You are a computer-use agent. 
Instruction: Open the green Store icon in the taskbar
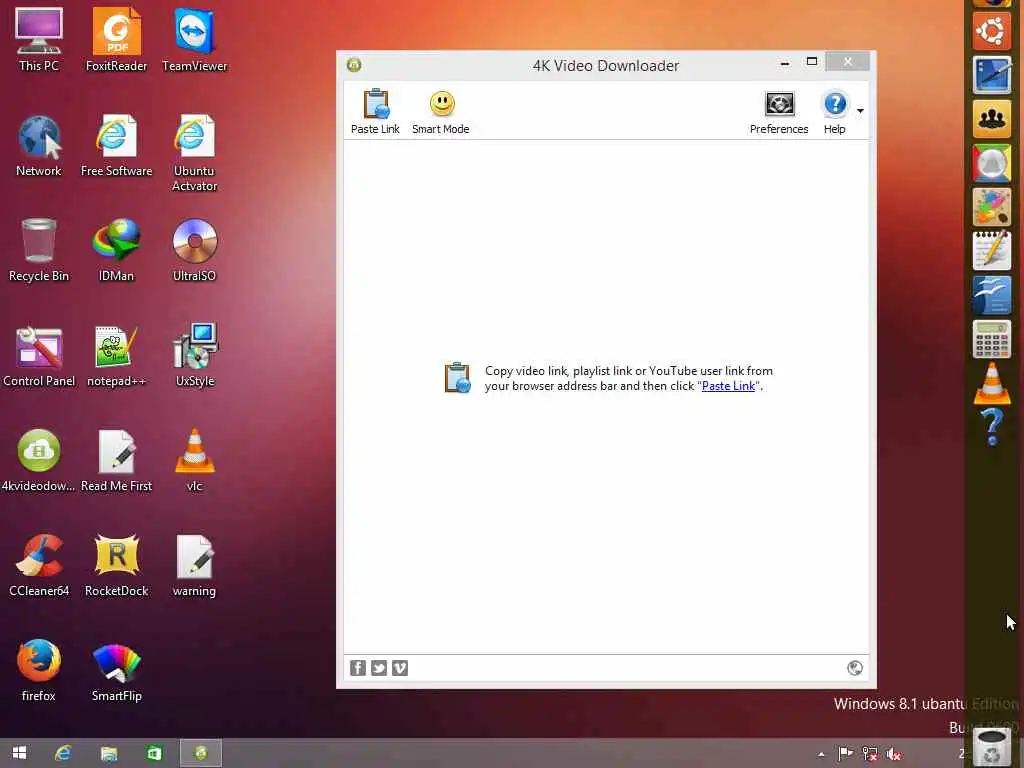154,753
